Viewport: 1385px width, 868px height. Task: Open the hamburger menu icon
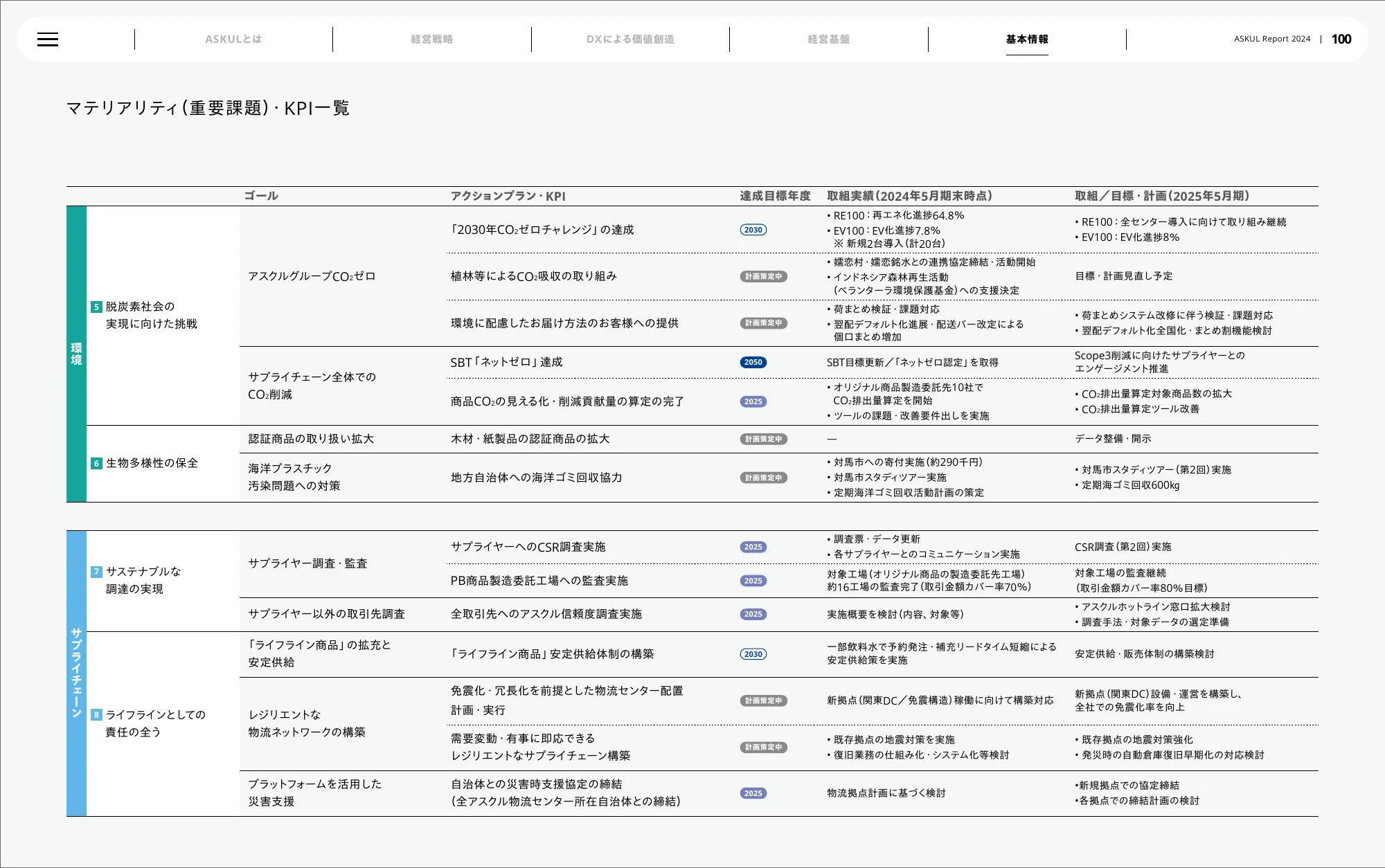tap(48, 39)
